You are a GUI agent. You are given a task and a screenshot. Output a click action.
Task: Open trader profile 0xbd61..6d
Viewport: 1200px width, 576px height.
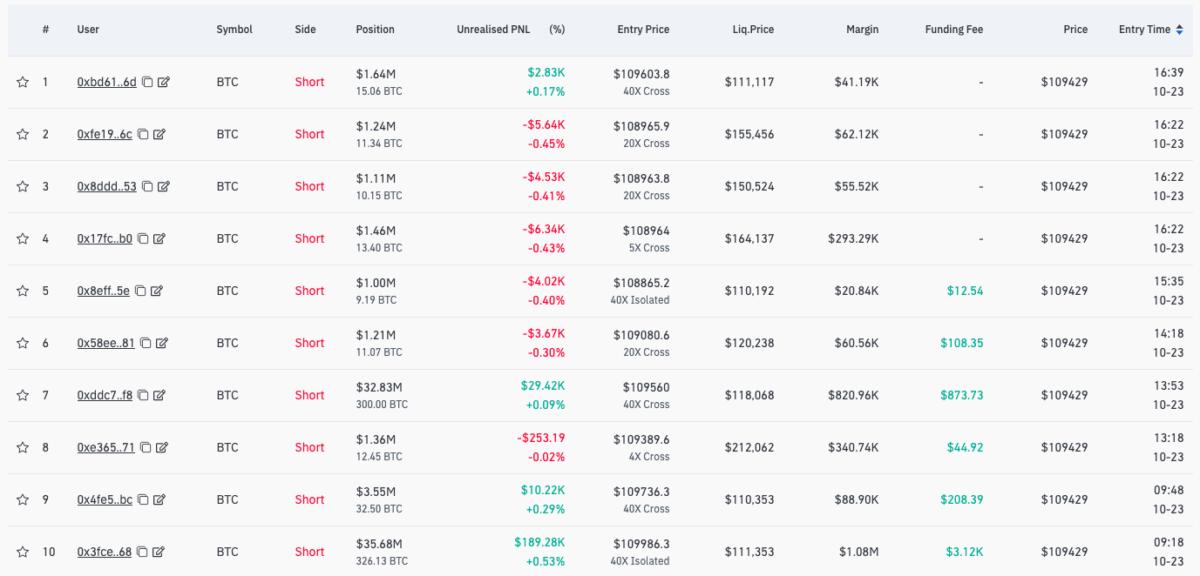[x=107, y=82]
